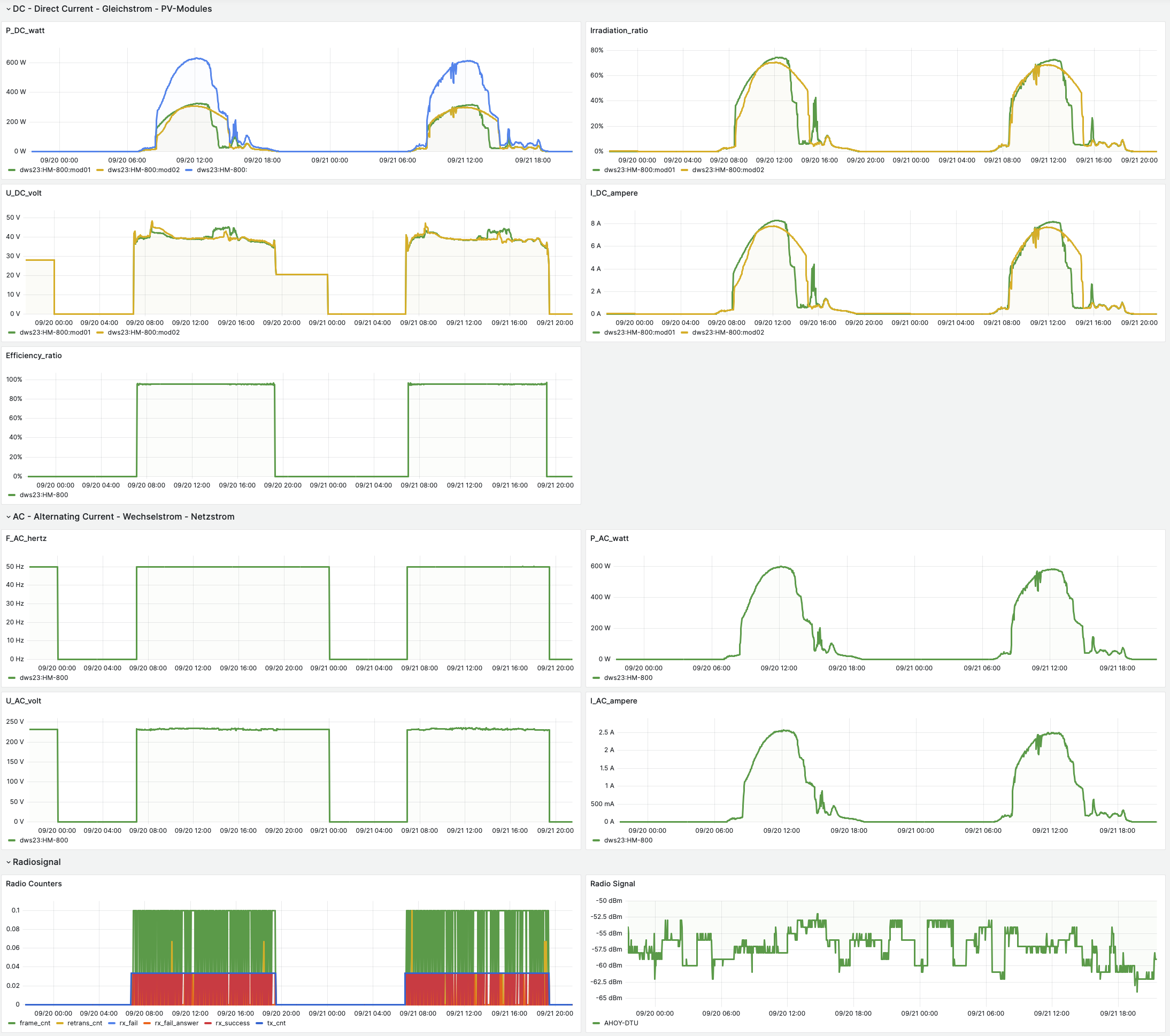Click the green frame_cnt legend color marker

tap(12, 1023)
